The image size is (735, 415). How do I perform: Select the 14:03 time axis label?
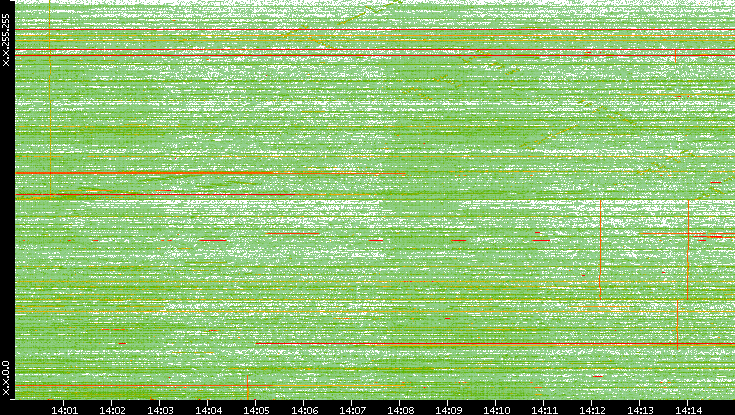pos(160,410)
